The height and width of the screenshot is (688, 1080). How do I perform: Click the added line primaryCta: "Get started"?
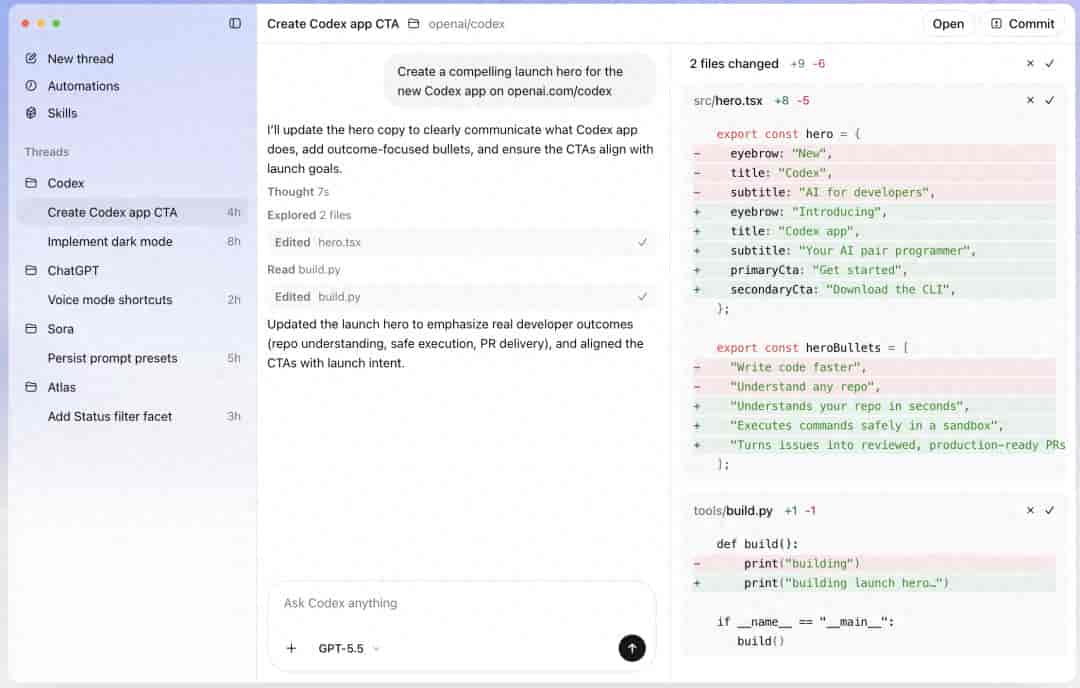point(873,270)
